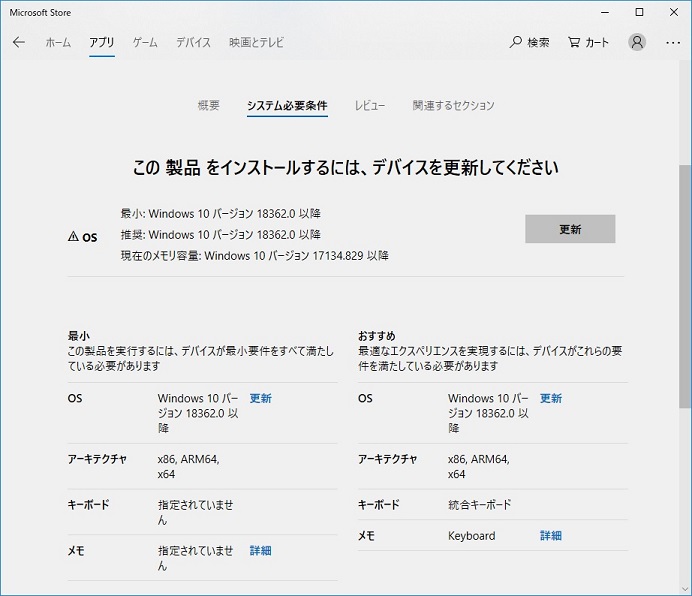Open the レビュー section tab

coord(370,106)
